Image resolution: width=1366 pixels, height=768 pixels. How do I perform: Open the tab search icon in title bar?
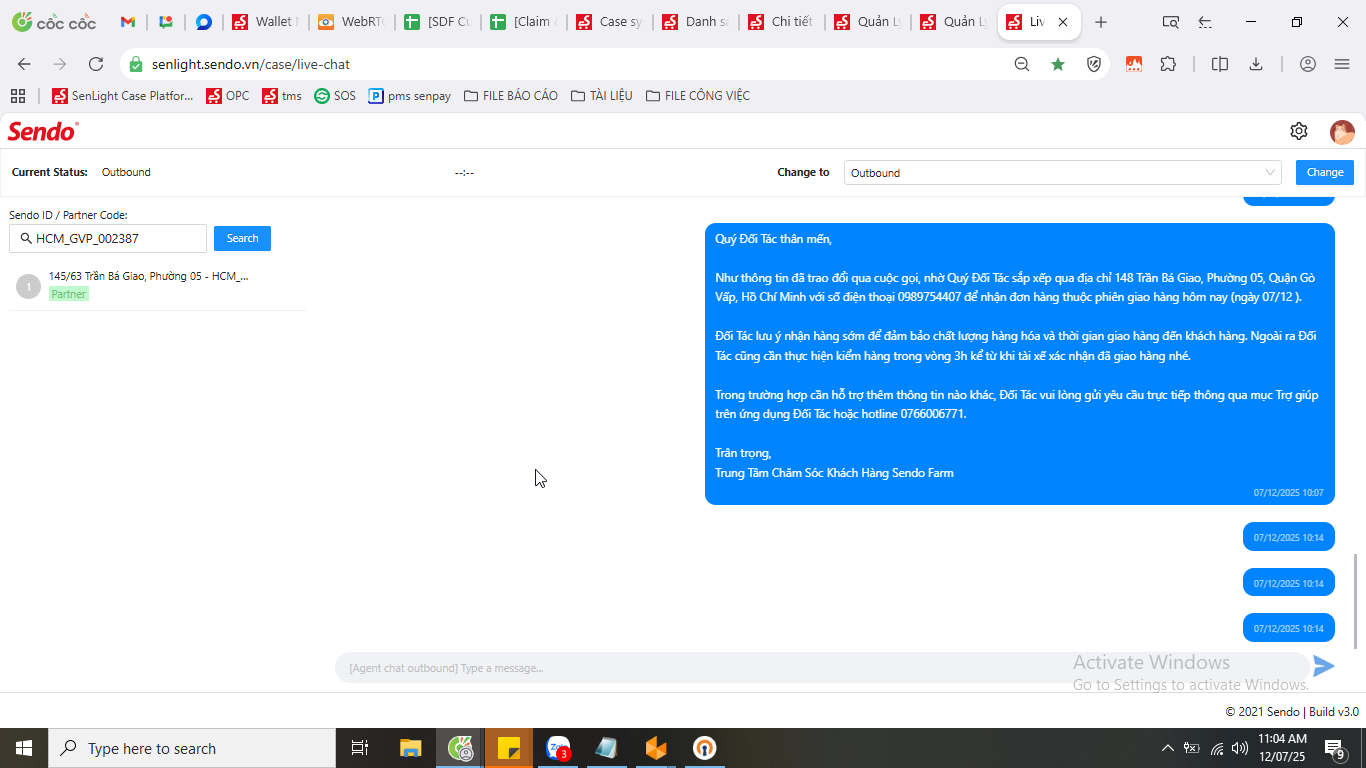1171,22
